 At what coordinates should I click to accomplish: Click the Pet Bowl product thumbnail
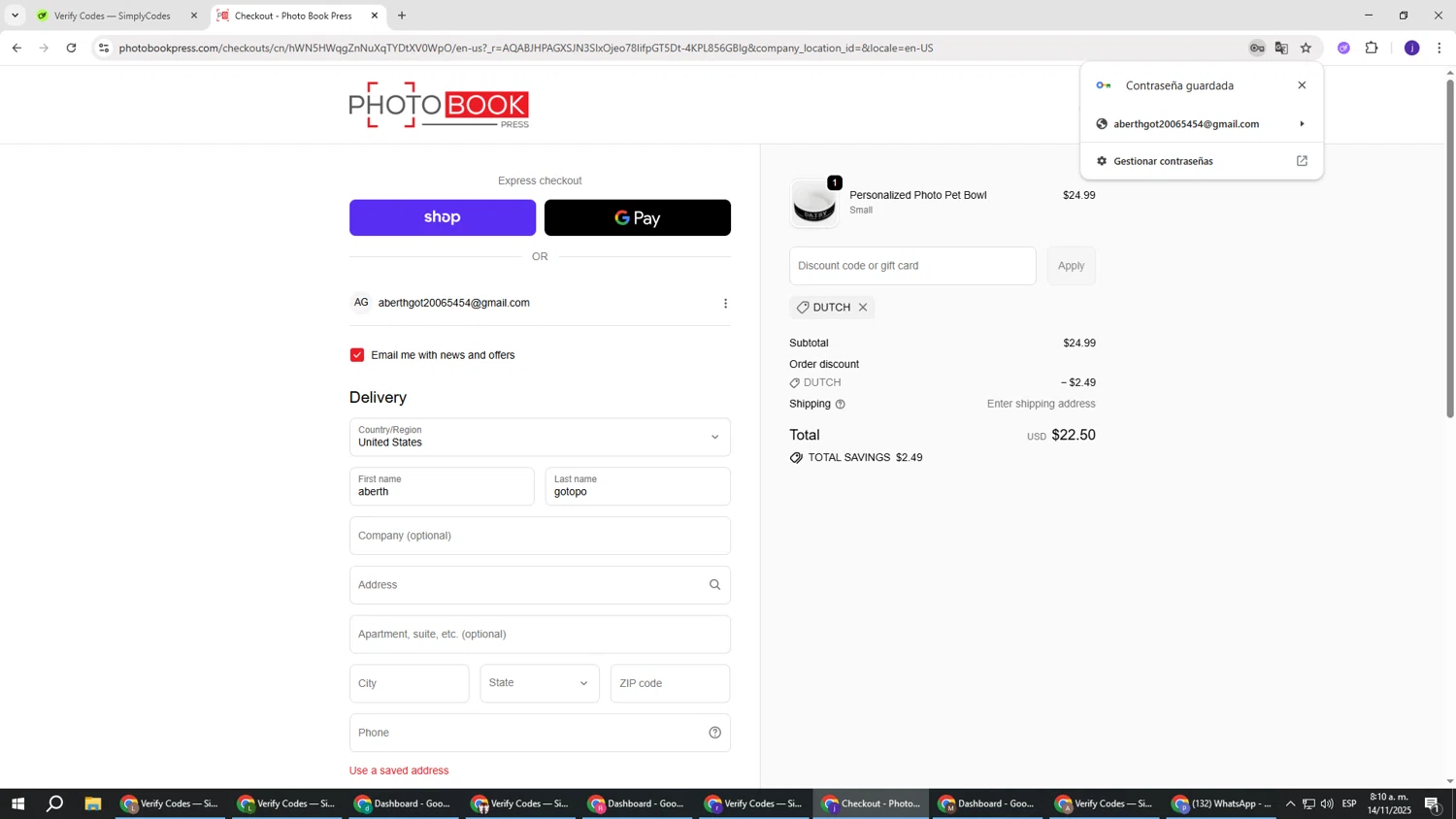814,203
